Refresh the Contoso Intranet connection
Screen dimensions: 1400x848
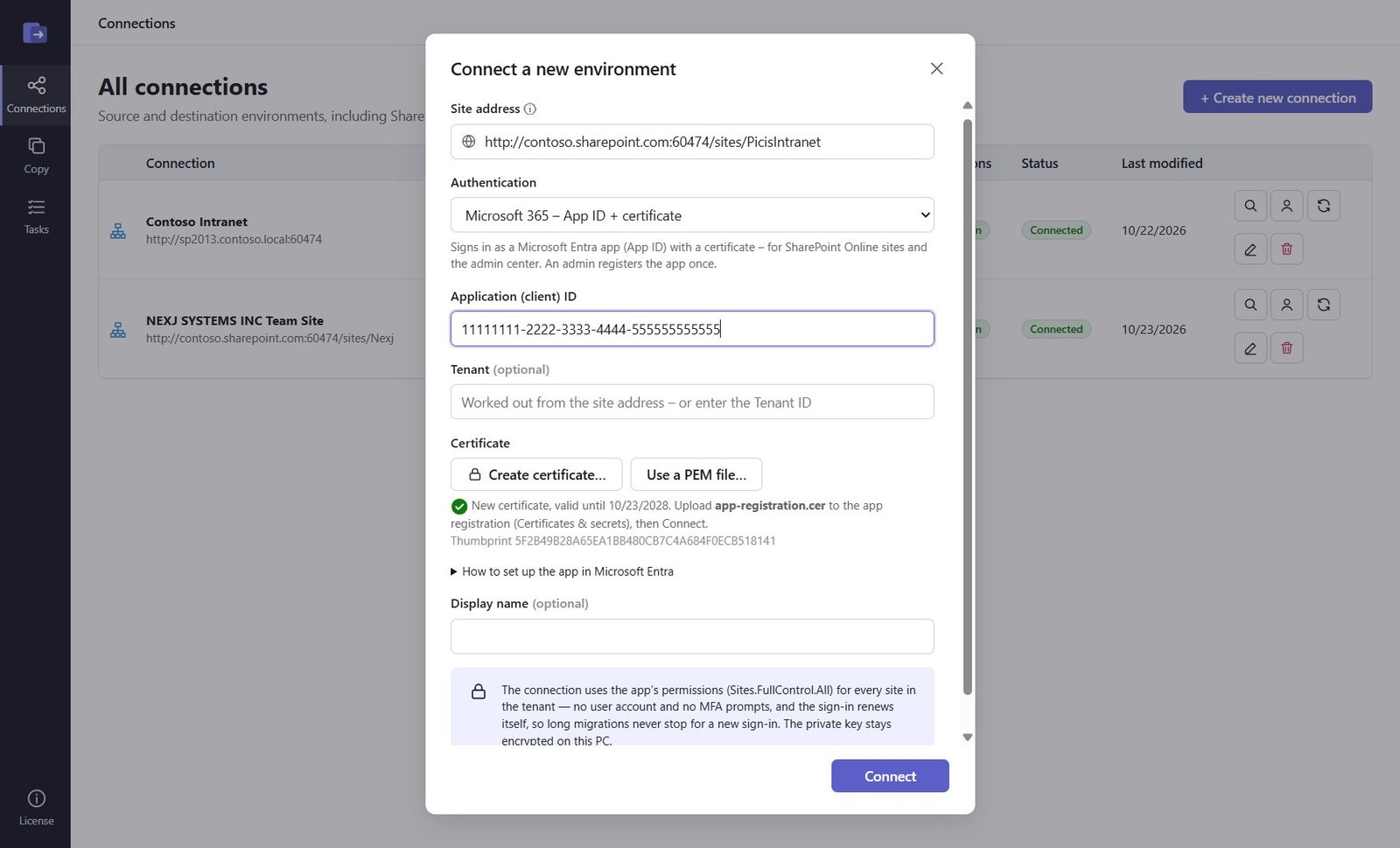click(x=1323, y=206)
